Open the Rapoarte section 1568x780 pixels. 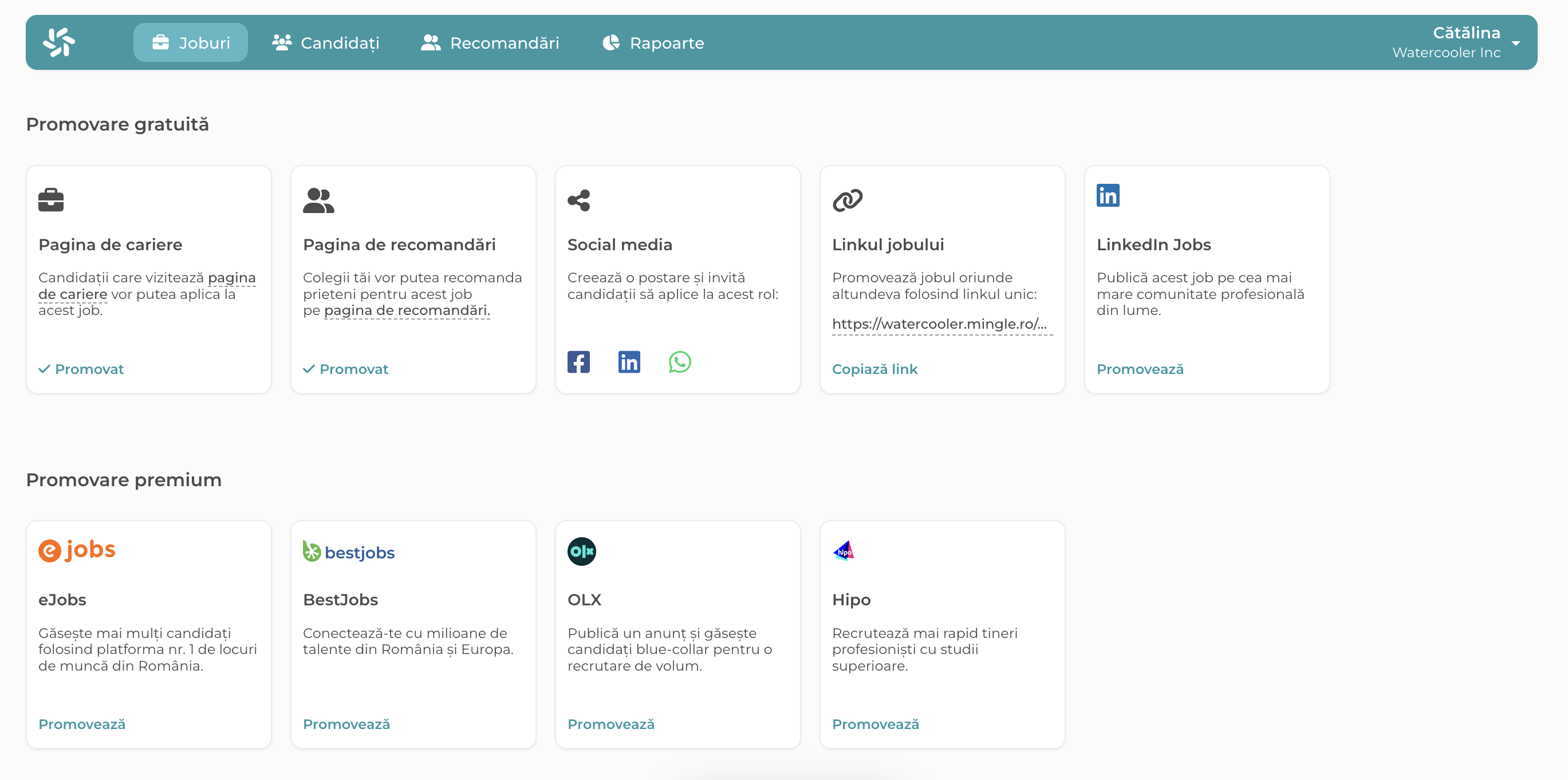[x=653, y=42]
